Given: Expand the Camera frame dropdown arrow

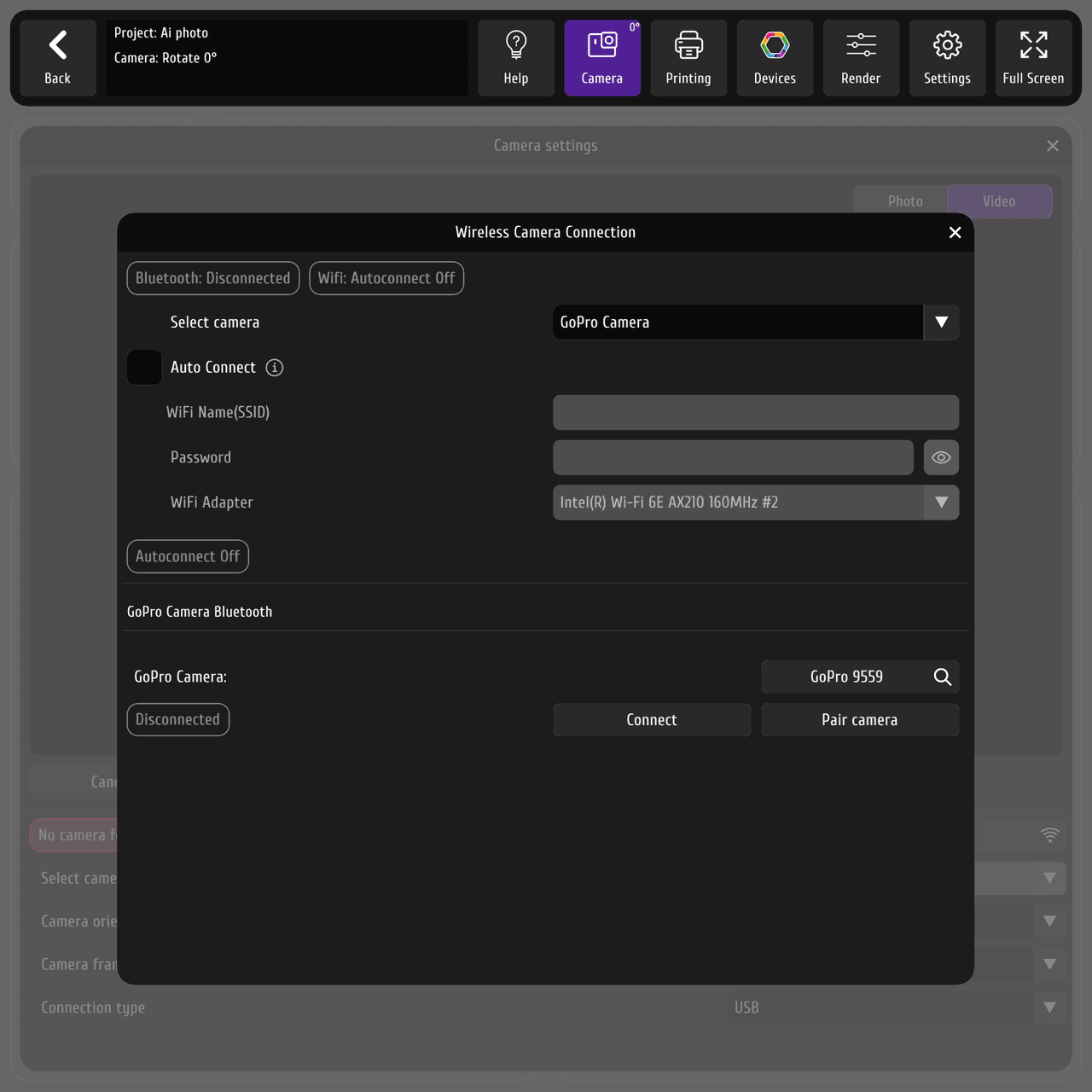Looking at the screenshot, I should tap(1050, 964).
